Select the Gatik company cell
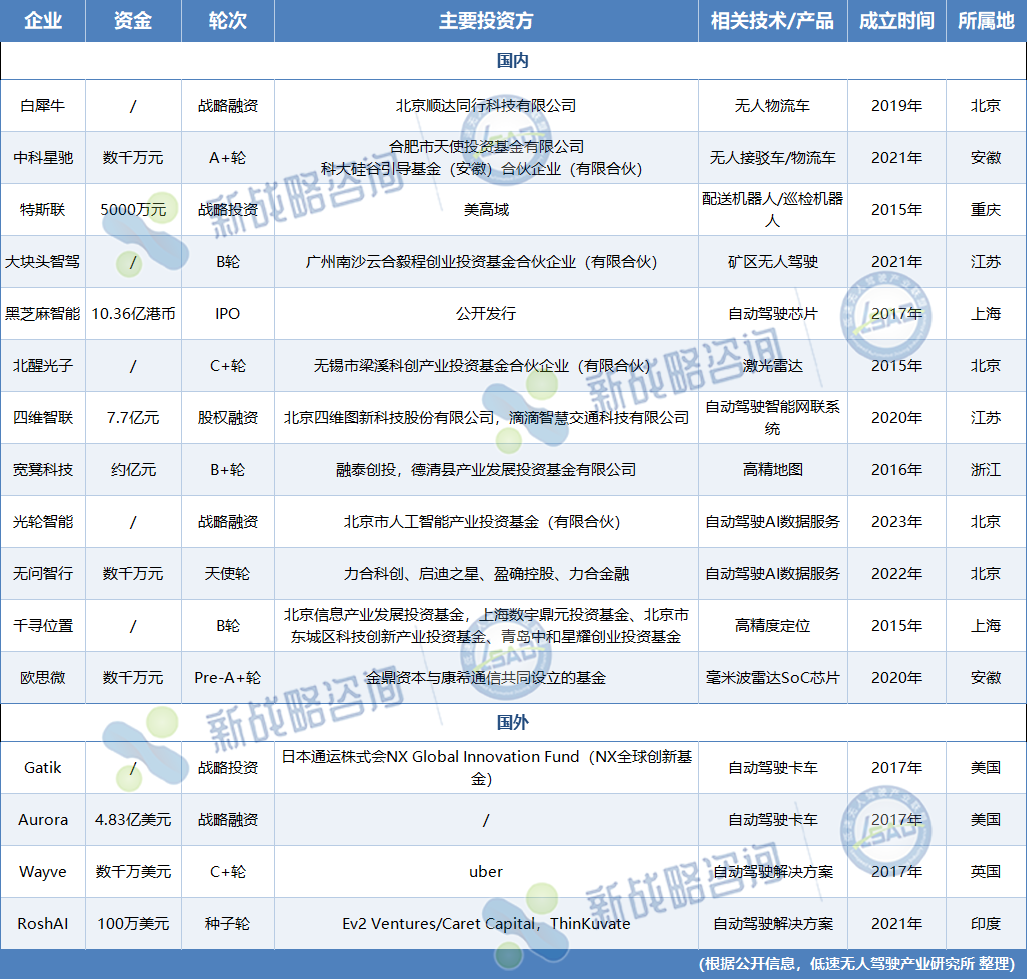Image resolution: width=1027 pixels, height=979 pixels. pos(42,768)
